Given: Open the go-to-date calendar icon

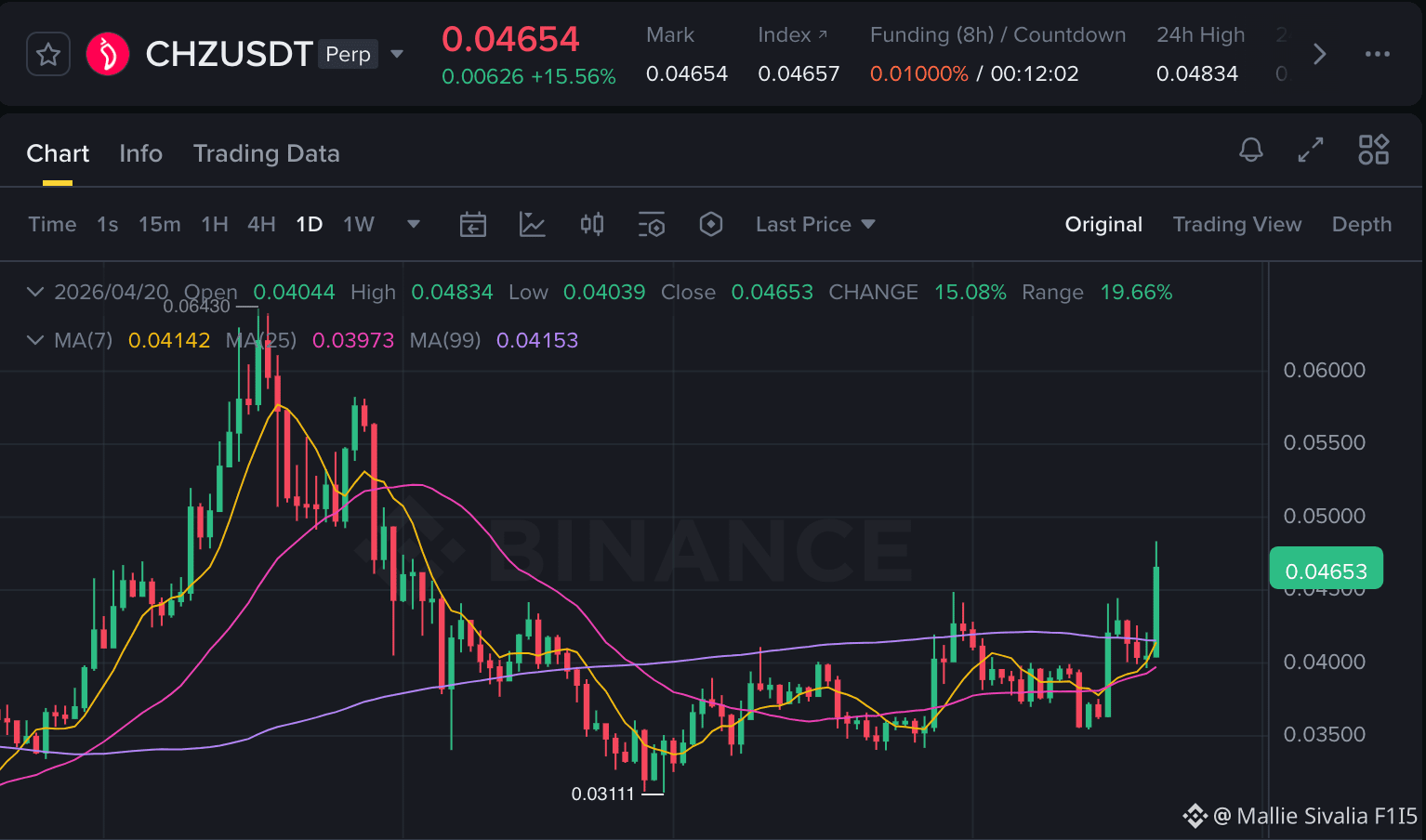Looking at the screenshot, I should (x=473, y=224).
